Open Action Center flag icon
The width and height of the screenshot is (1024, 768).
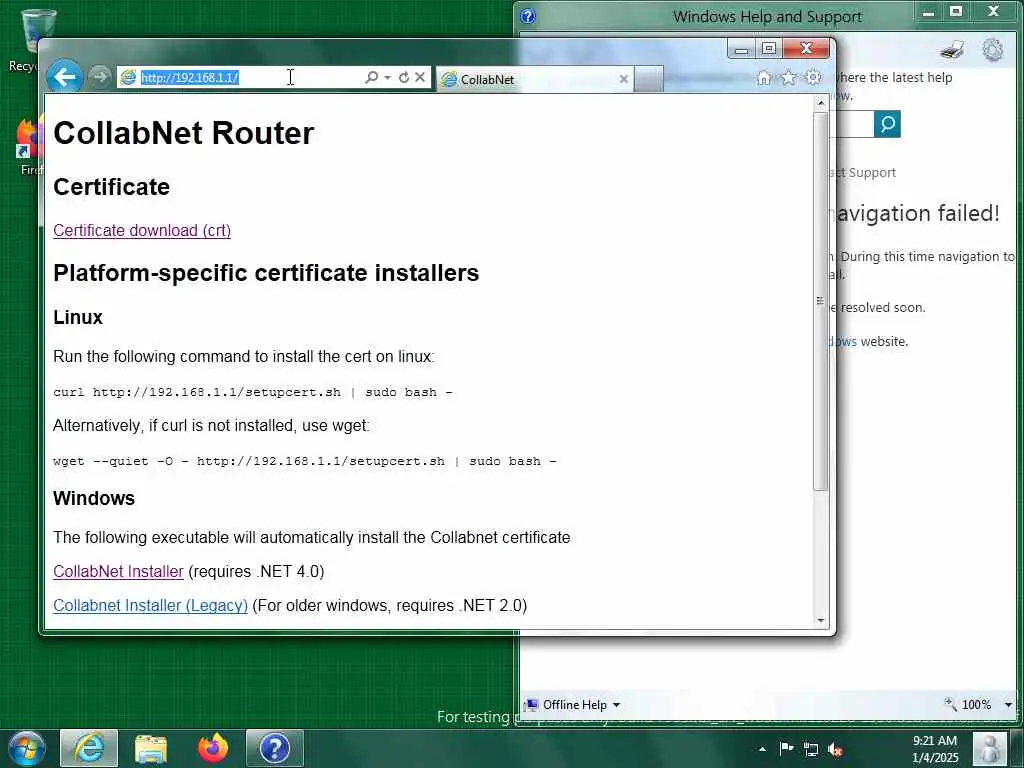(786, 748)
